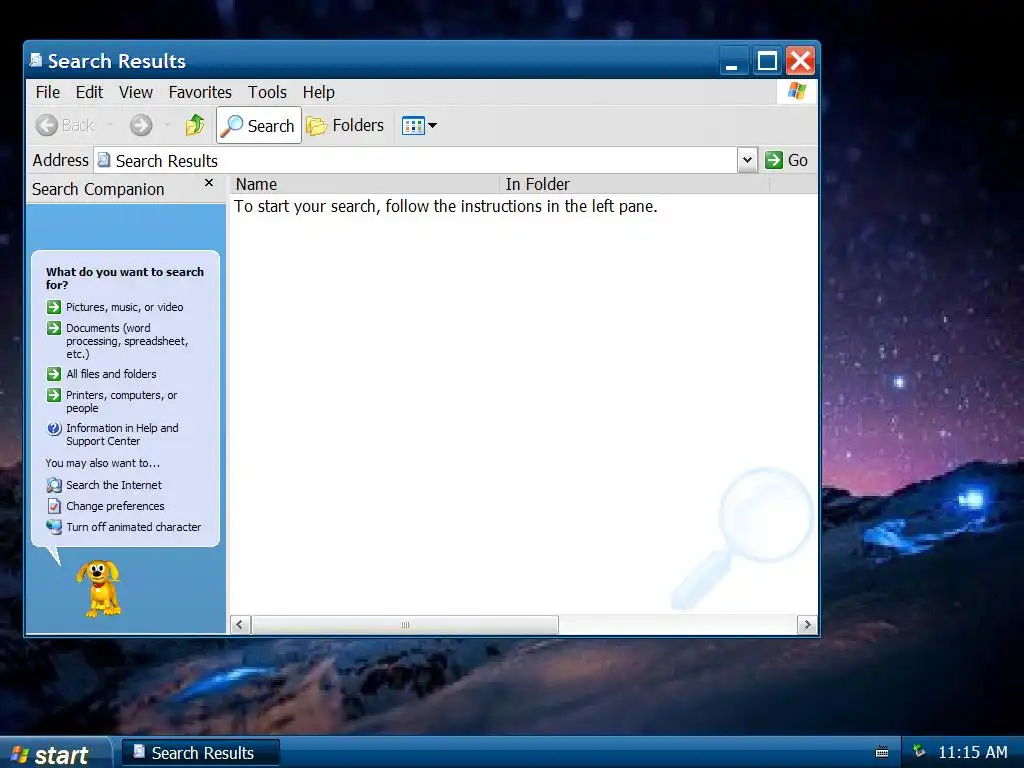Click the horizontal scrollbar left arrow
This screenshot has width=1024, height=768.
pos(240,625)
